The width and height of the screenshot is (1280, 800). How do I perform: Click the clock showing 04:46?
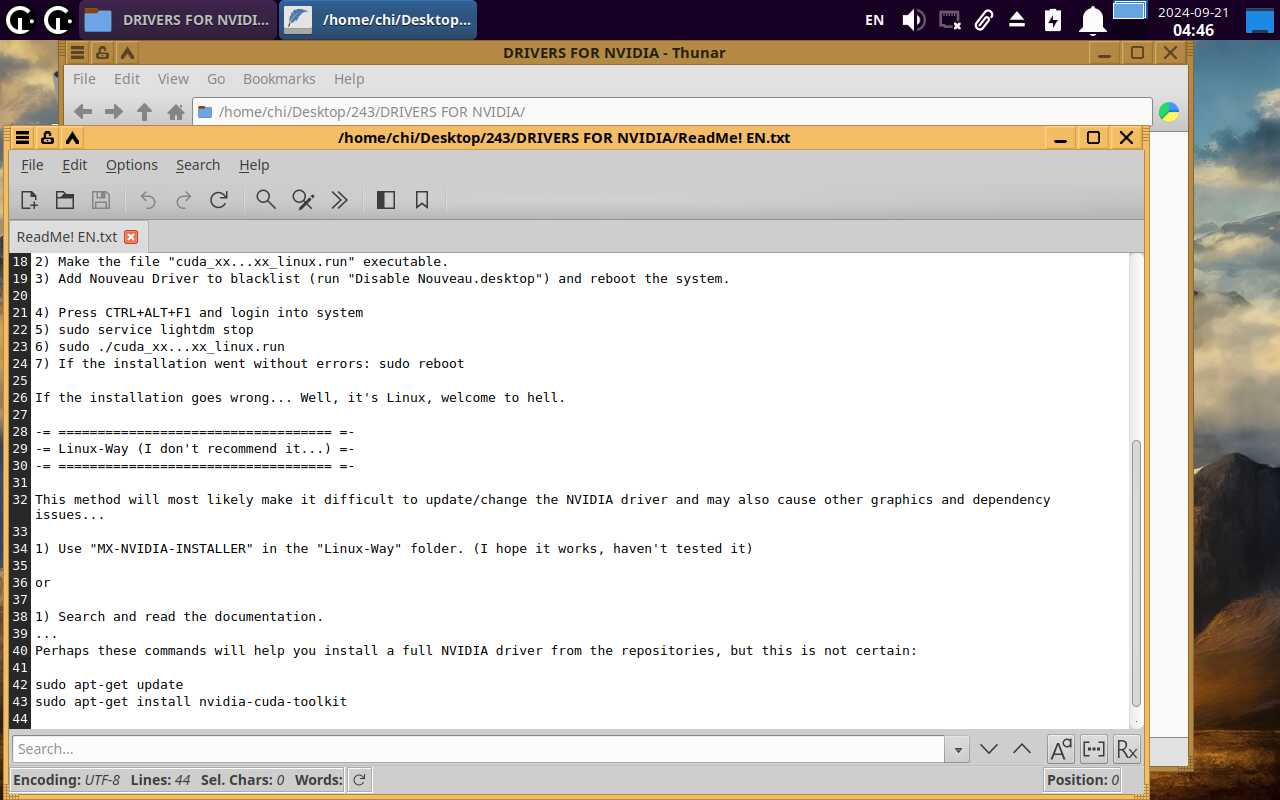tap(1193, 21)
